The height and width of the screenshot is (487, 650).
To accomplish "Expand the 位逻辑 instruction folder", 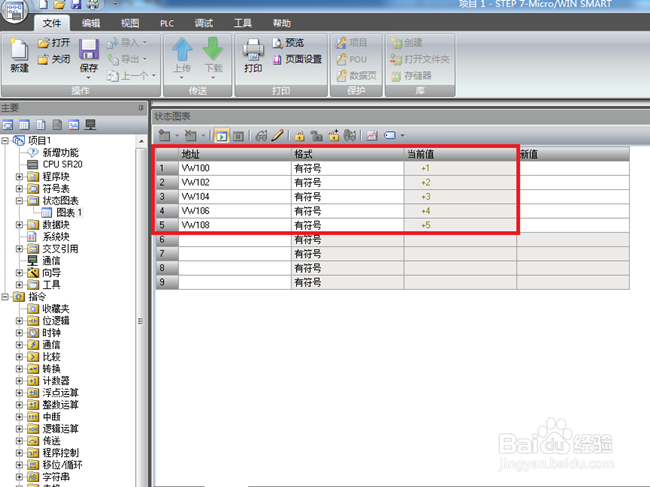I will [19, 321].
